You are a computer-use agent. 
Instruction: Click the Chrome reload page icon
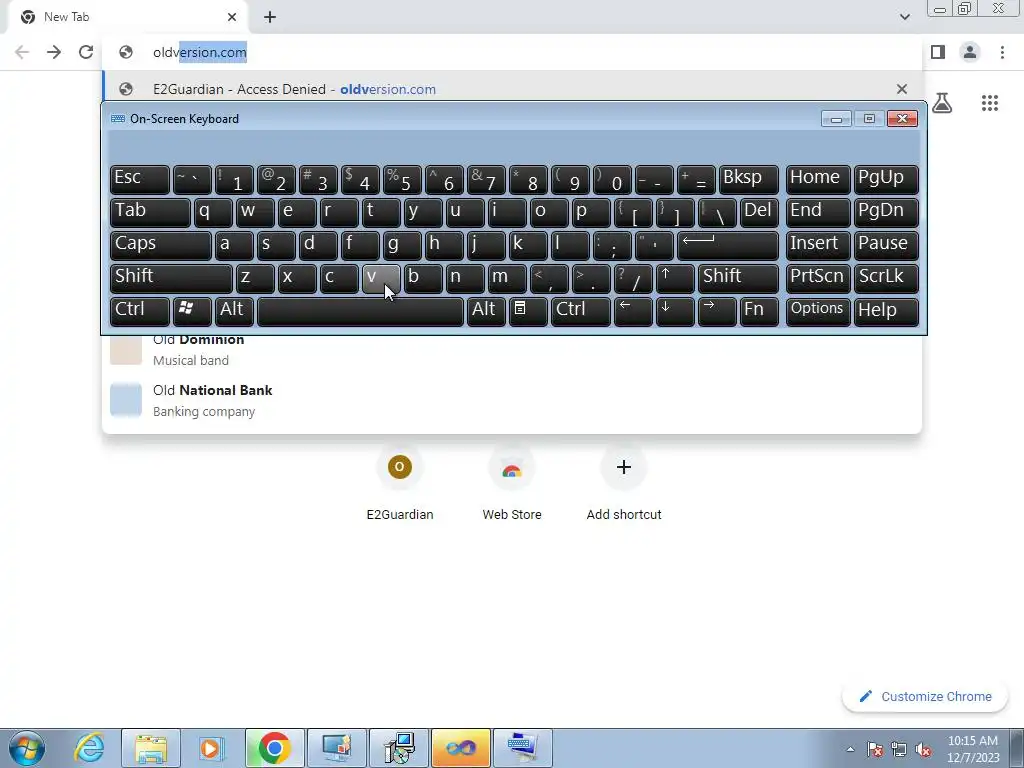pos(86,52)
